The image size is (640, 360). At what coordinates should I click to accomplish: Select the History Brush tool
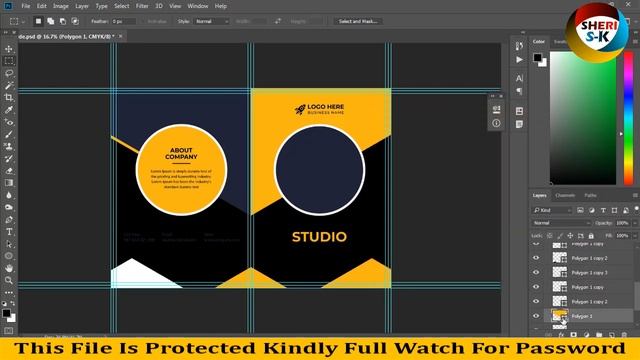9,158
